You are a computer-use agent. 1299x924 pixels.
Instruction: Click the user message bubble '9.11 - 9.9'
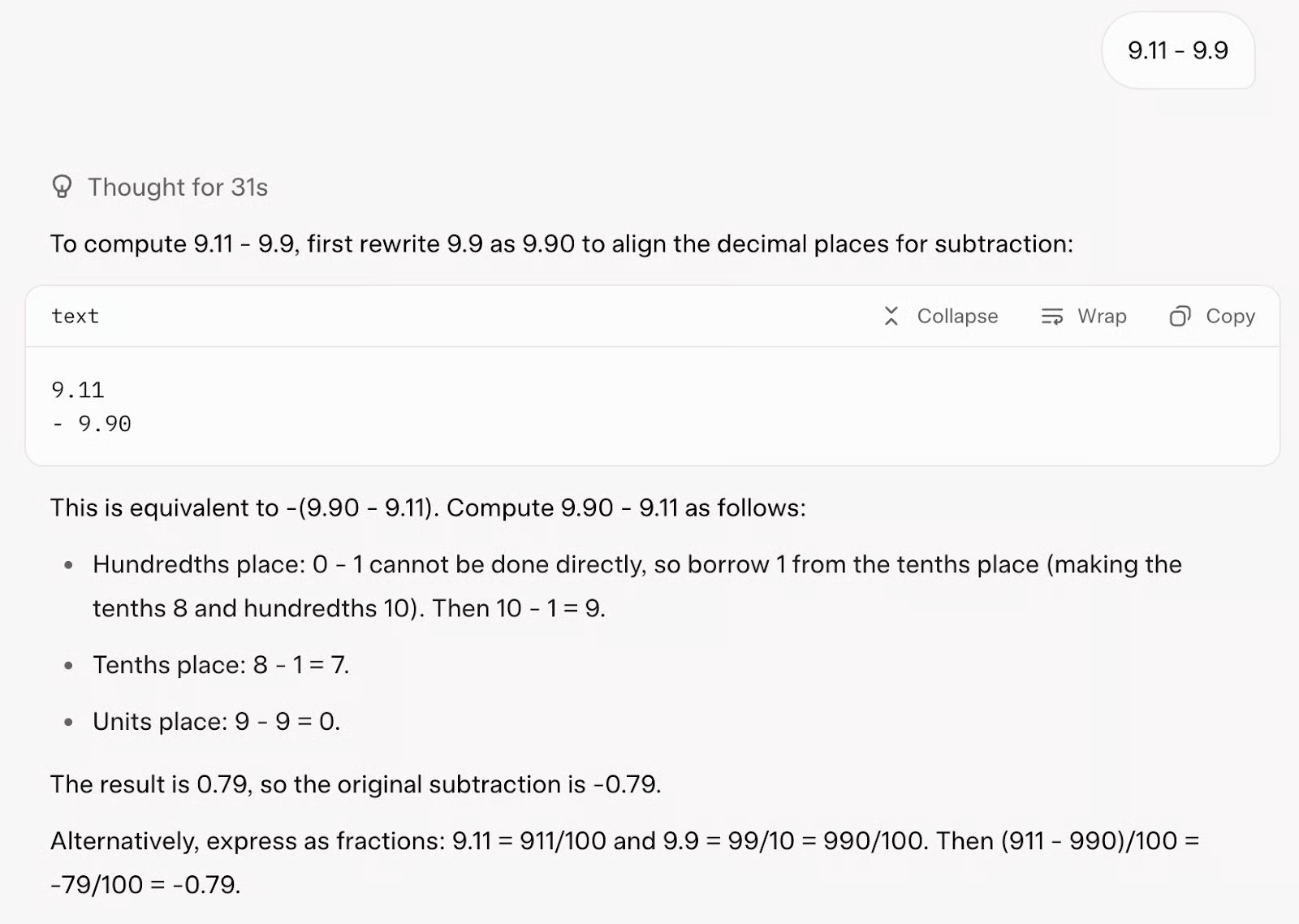1179,52
